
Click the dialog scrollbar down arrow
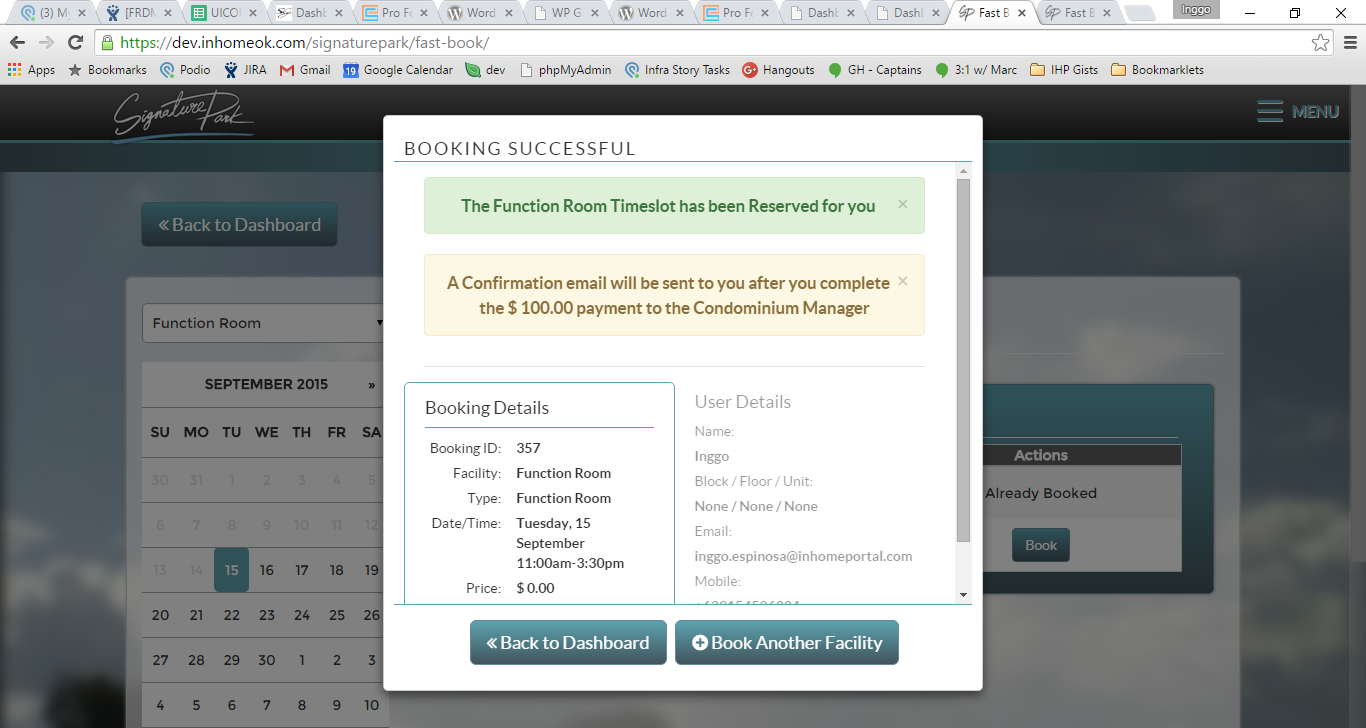tap(964, 595)
